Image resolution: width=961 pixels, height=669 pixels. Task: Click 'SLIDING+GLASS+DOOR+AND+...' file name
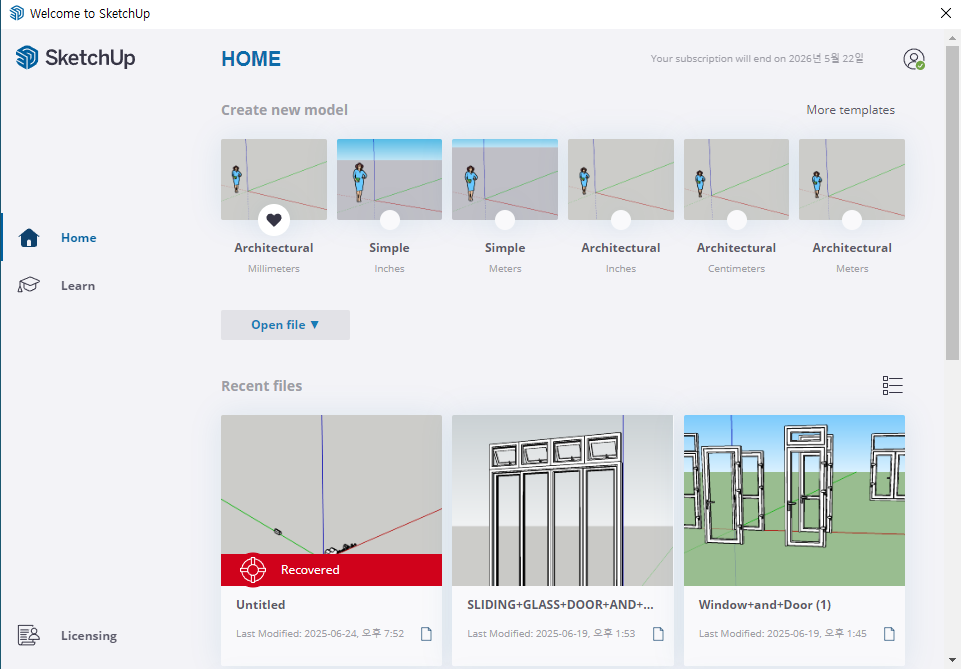[560, 605]
